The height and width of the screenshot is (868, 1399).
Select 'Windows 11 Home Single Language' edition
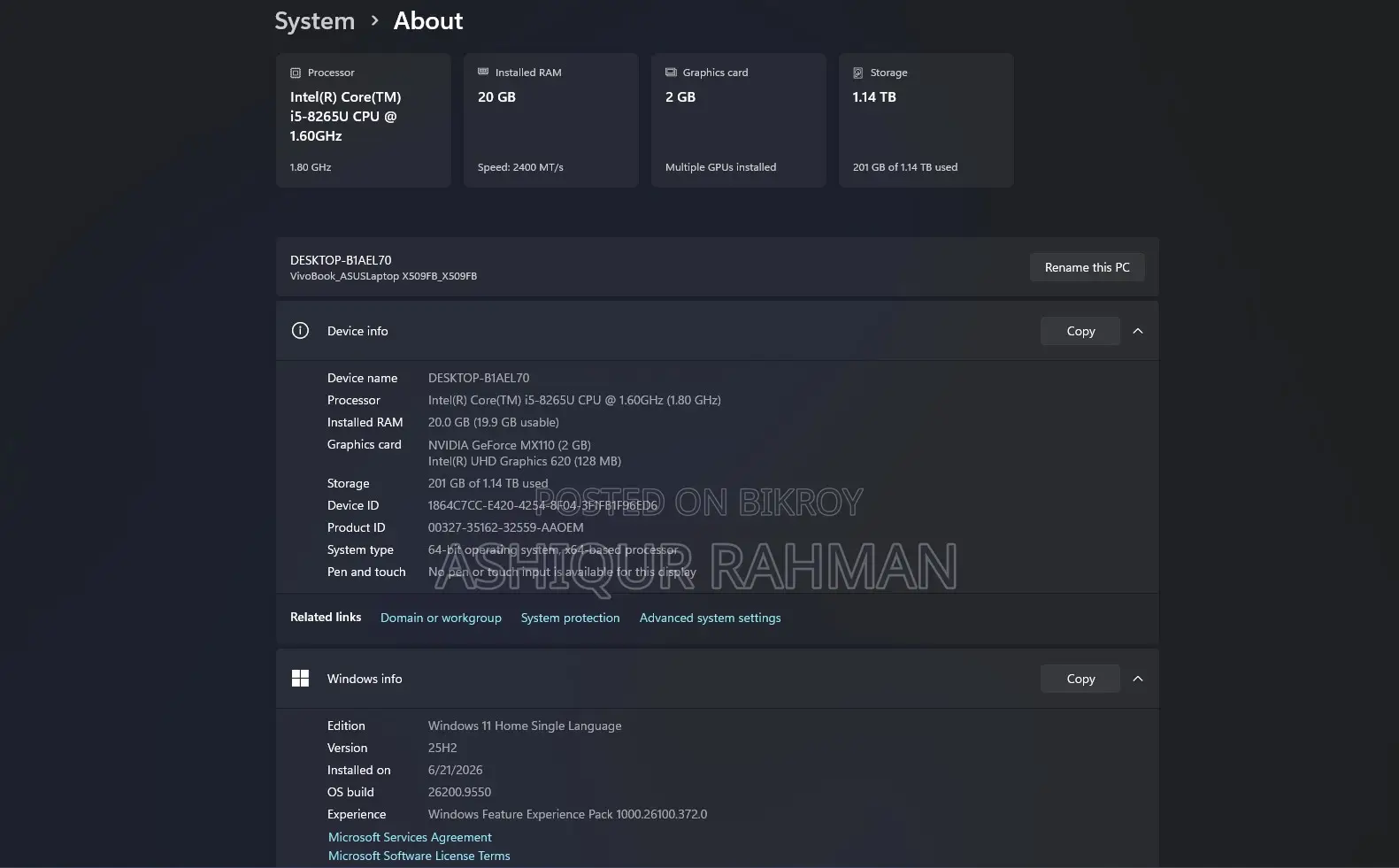point(525,726)
